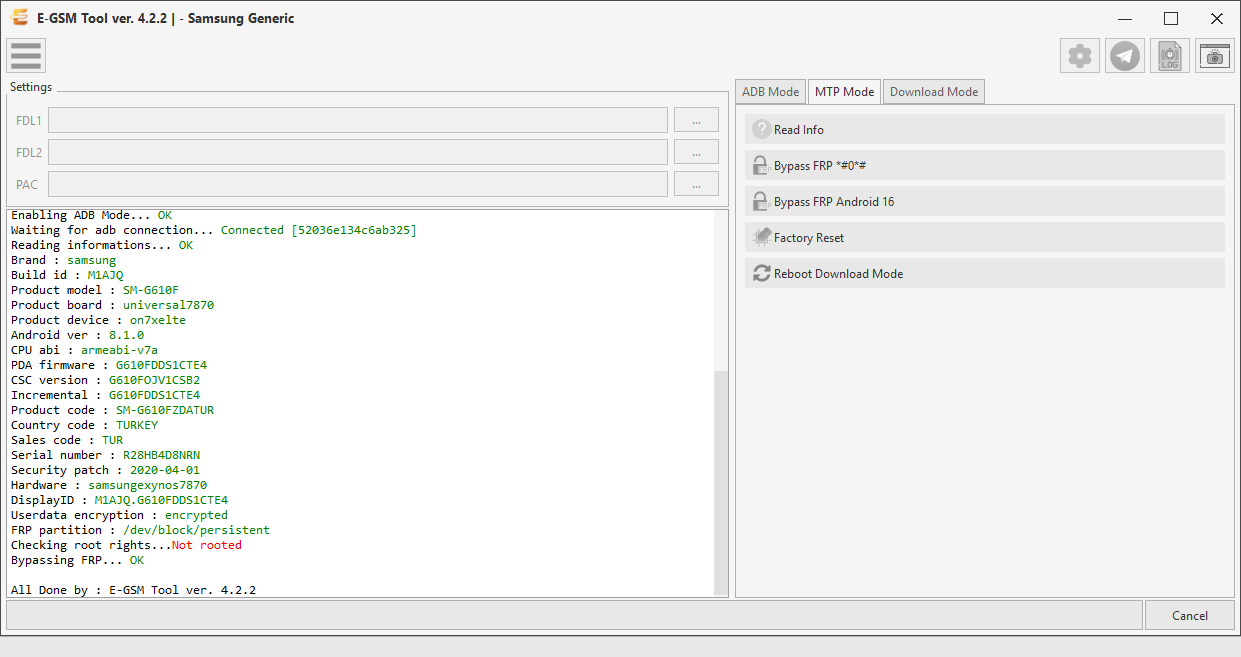Click the 'universal7870' product board value
1241x657 pixels.
(168, 305)
